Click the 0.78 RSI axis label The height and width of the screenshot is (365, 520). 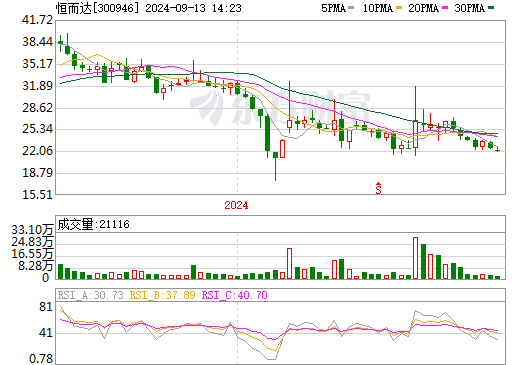tap(41, 359)
